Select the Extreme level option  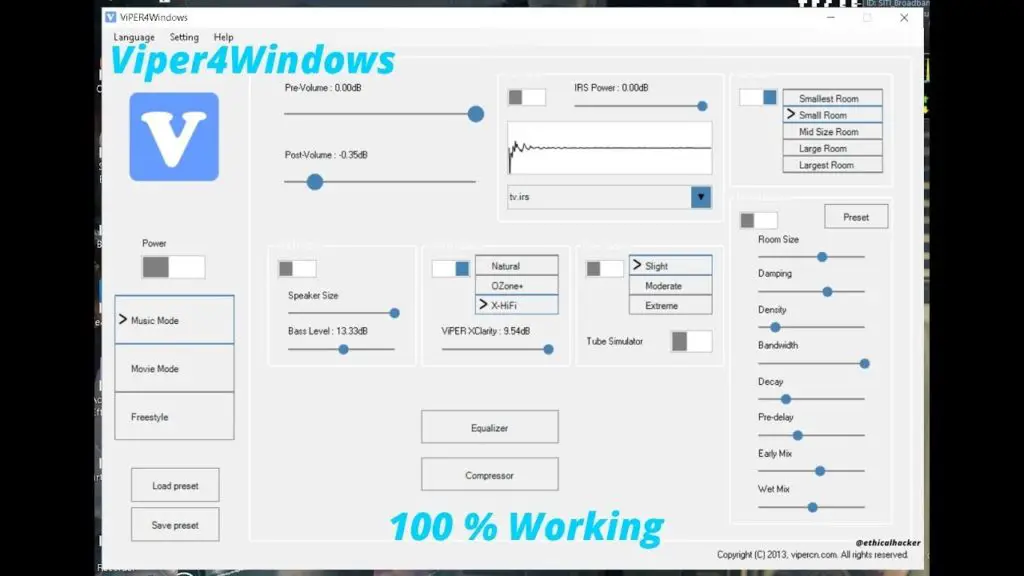pyautogui.click(x=671, y=305)
